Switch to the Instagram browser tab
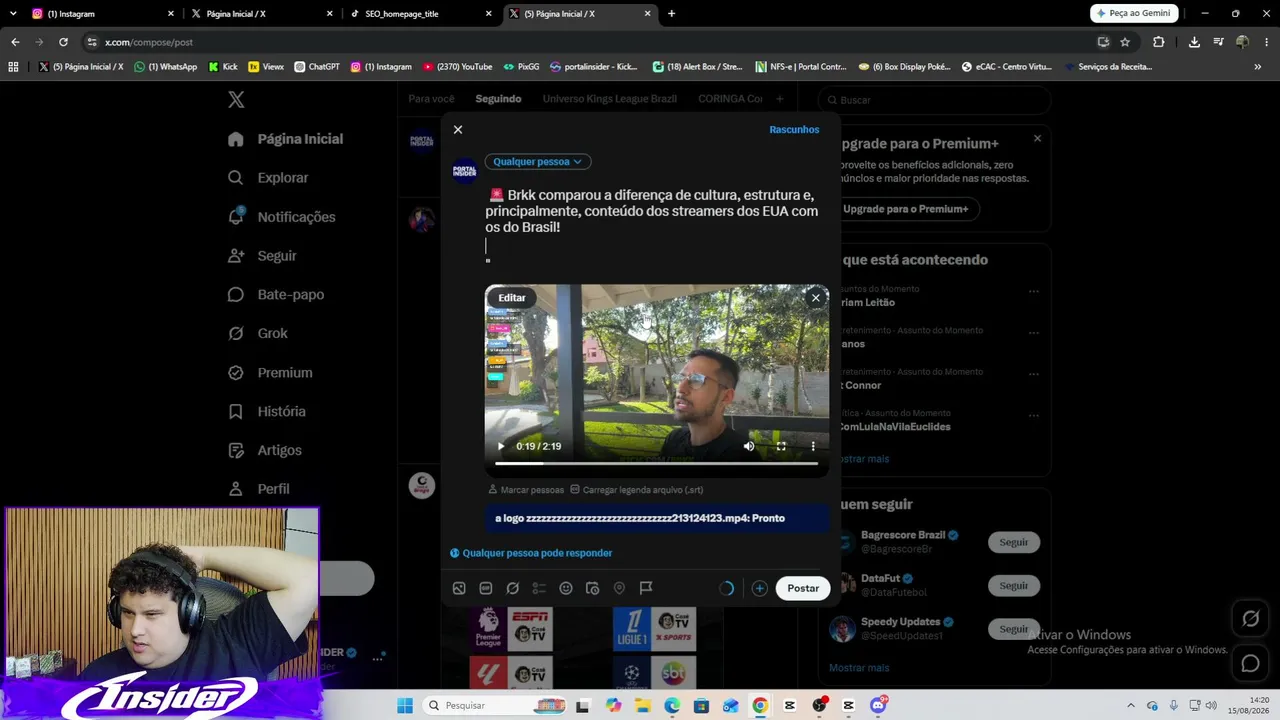 click(100, 14)
